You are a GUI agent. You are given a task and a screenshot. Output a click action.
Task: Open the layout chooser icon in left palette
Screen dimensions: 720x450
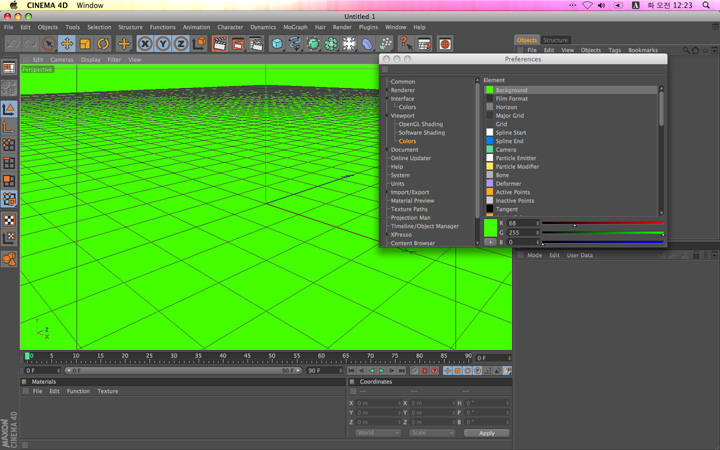[9, 68]
